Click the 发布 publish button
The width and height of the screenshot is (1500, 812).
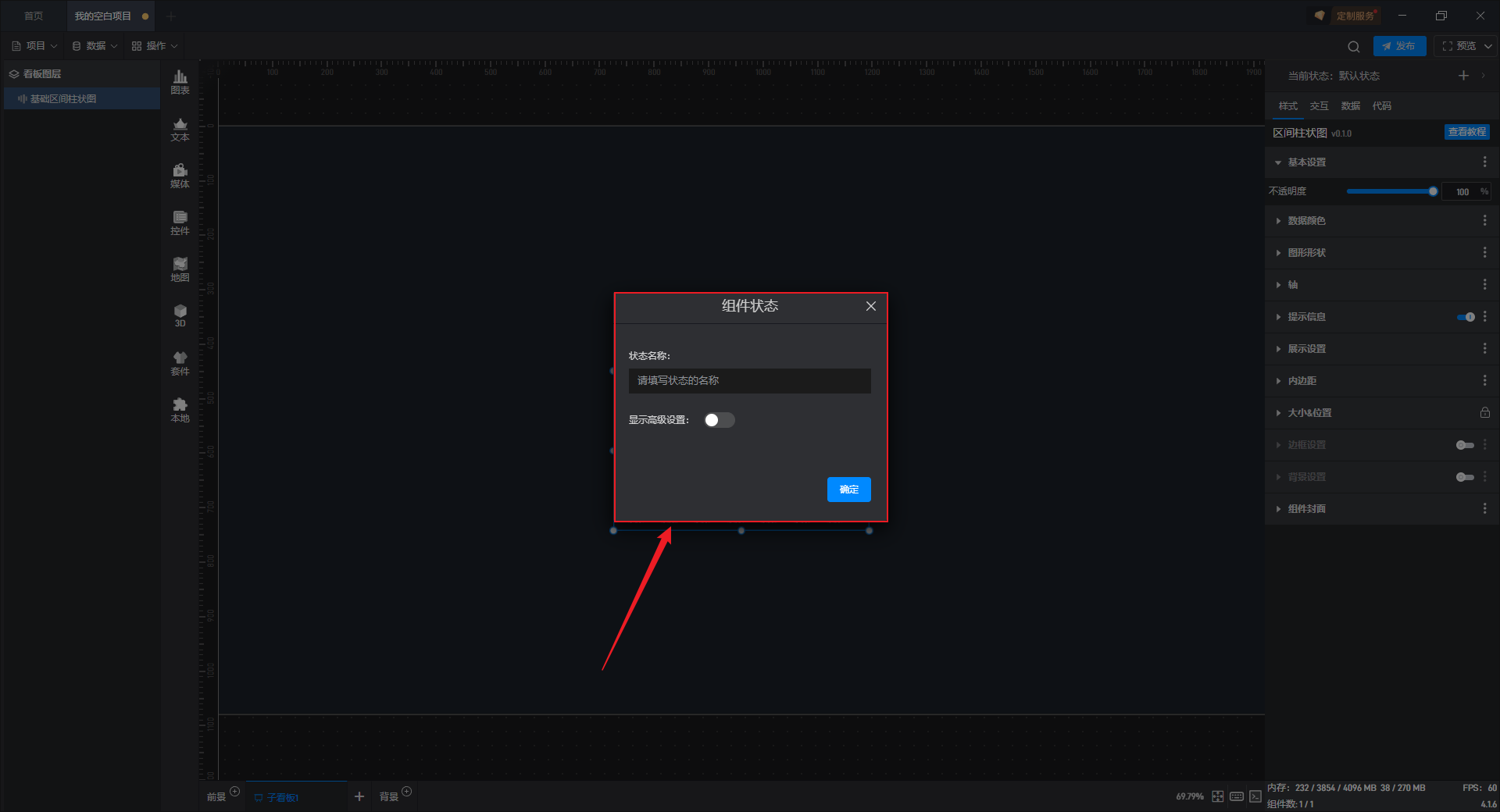(x=1399, y=46)
